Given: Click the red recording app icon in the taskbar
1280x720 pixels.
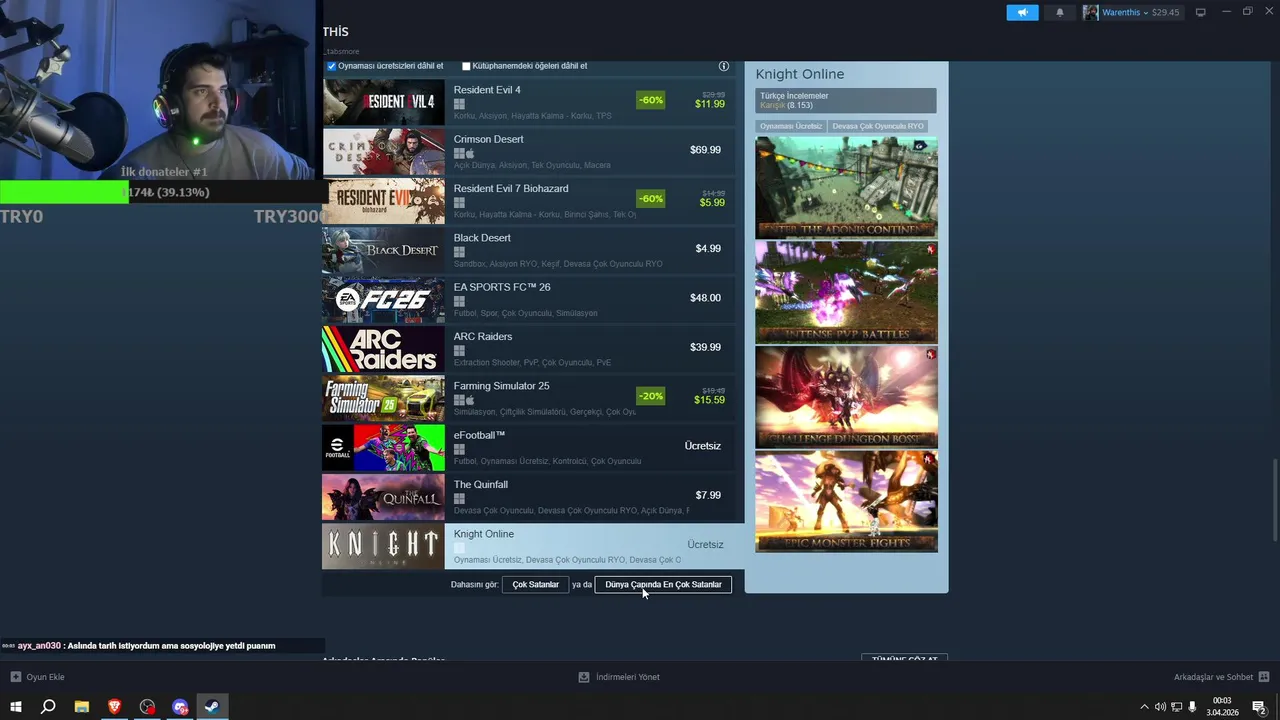Looking at the screenshot, I should 148,707.
